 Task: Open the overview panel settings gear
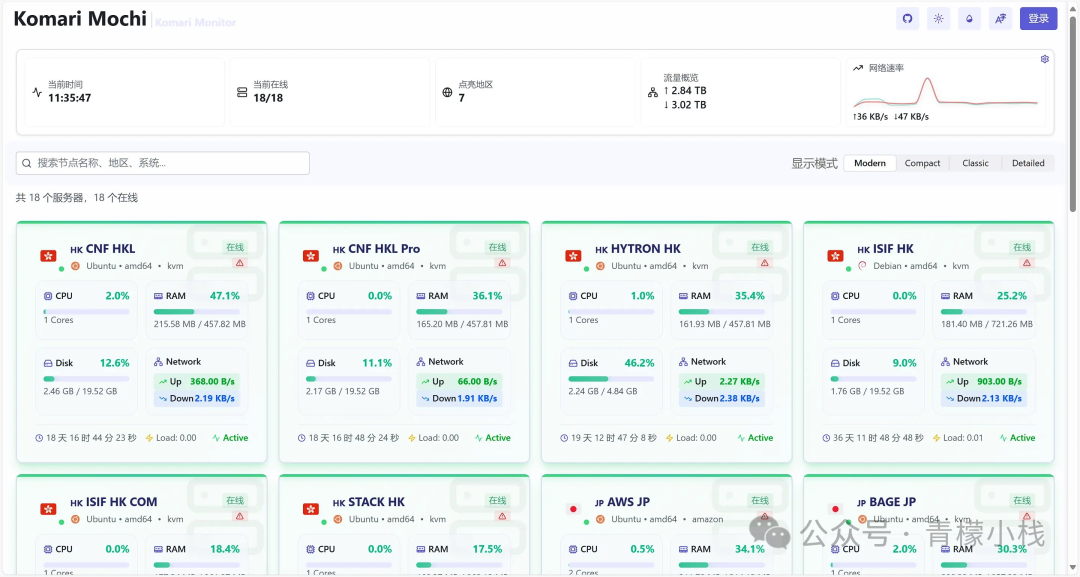coord(1044,59)
